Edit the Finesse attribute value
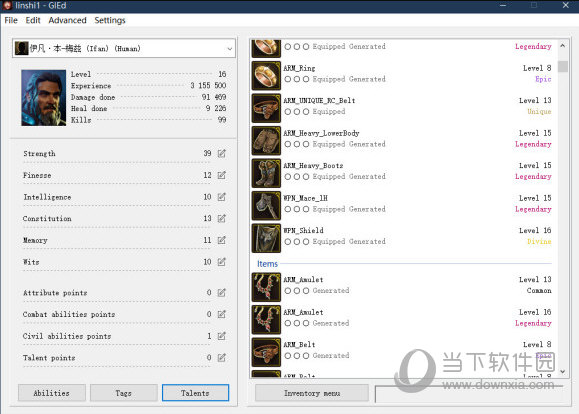 click(x=222, y=175)
